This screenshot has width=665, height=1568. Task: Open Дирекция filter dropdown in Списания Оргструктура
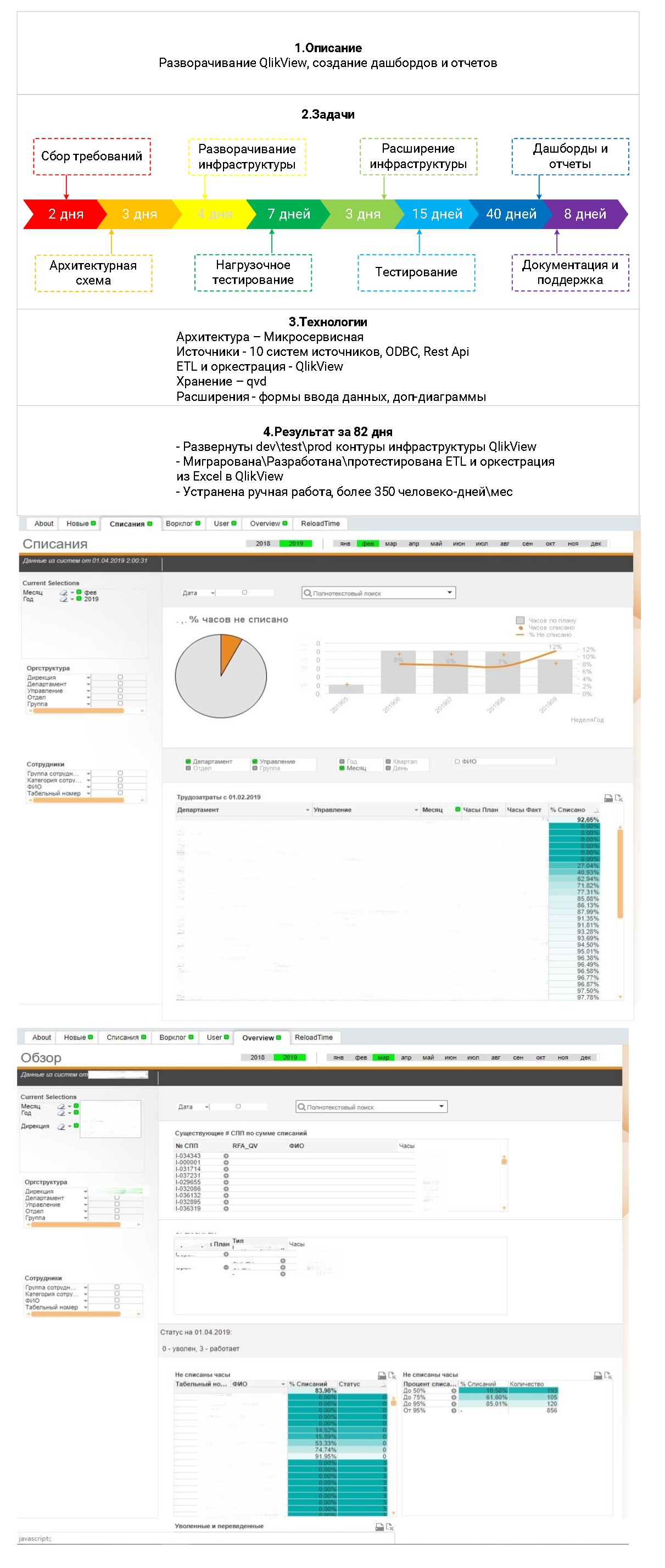88,678
